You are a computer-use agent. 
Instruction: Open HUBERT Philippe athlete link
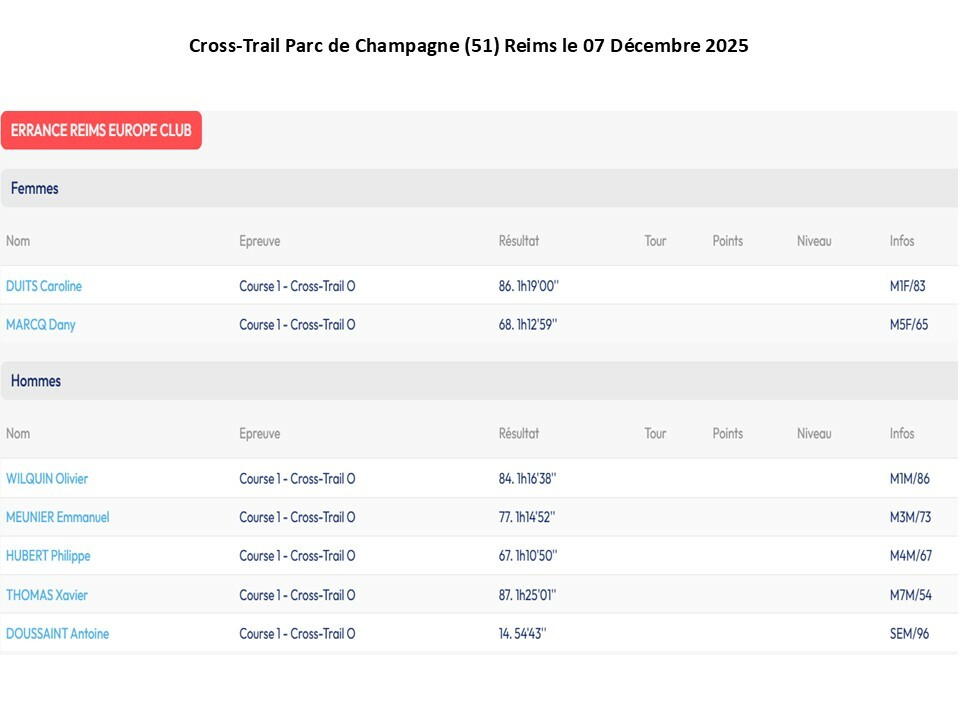coord(48,556)
